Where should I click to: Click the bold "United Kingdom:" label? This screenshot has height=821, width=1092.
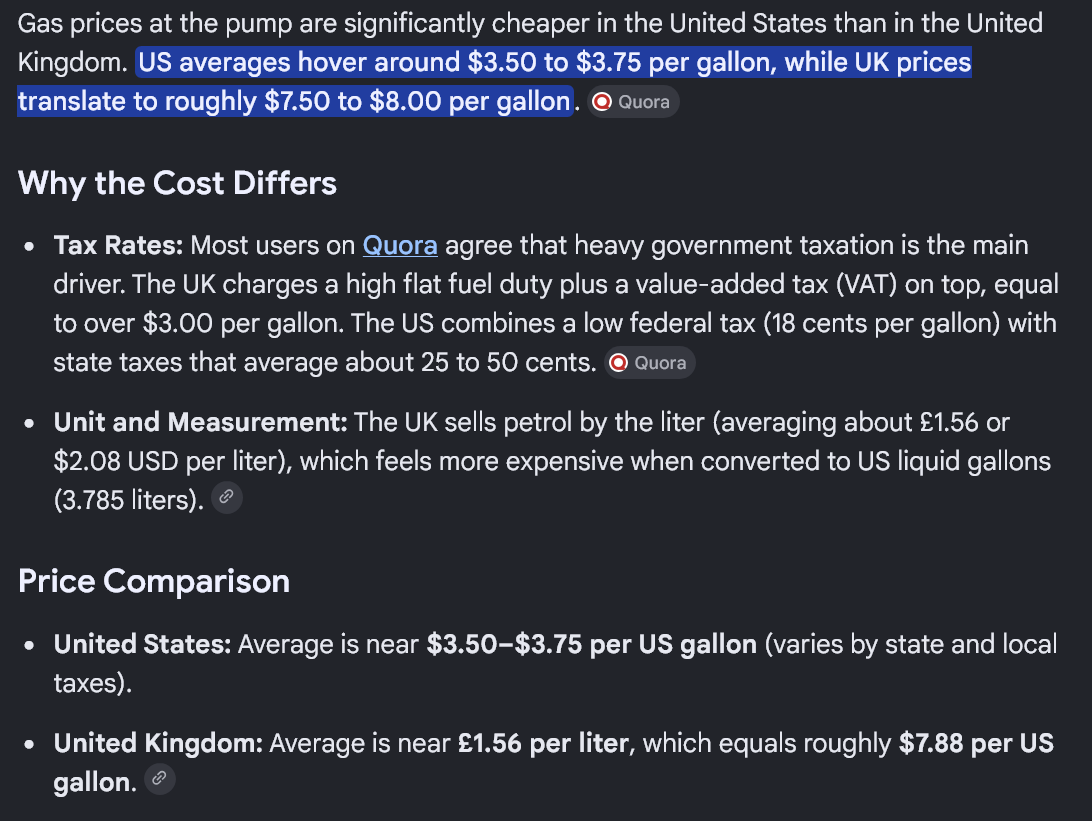click(158, 744)
